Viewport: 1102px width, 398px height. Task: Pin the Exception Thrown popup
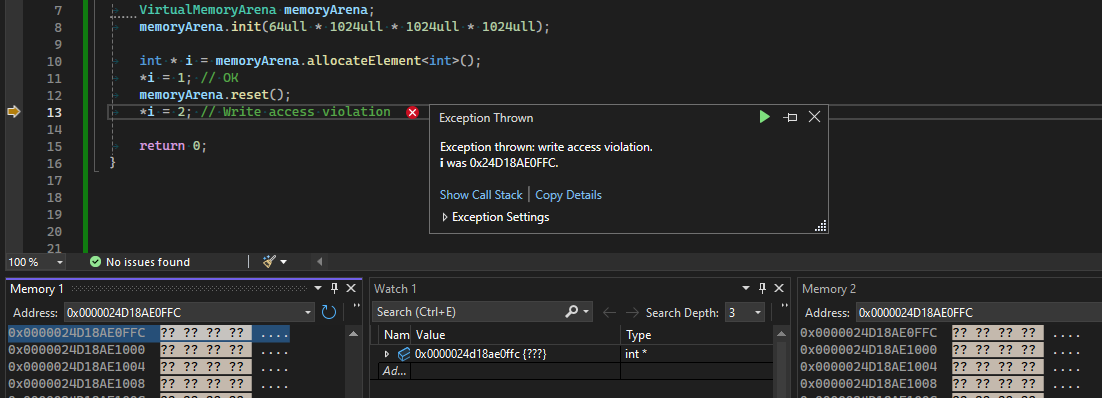pos(790,117)
